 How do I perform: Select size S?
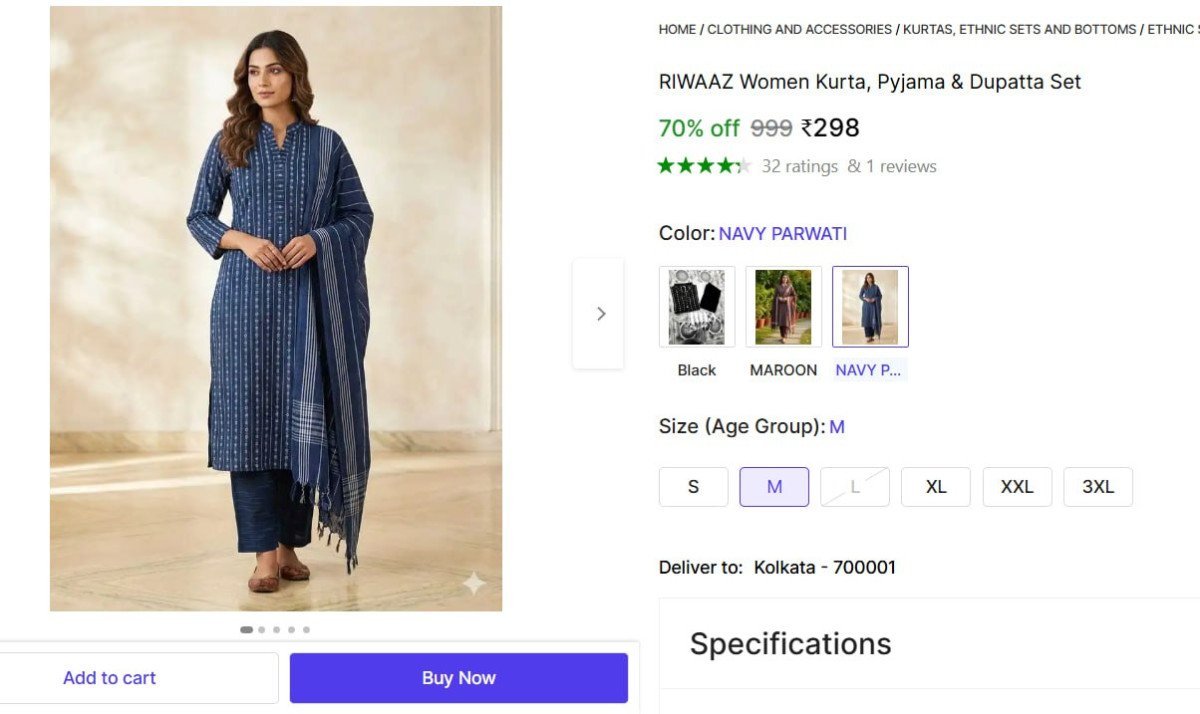pyautogui.click(x=693, y=487)
